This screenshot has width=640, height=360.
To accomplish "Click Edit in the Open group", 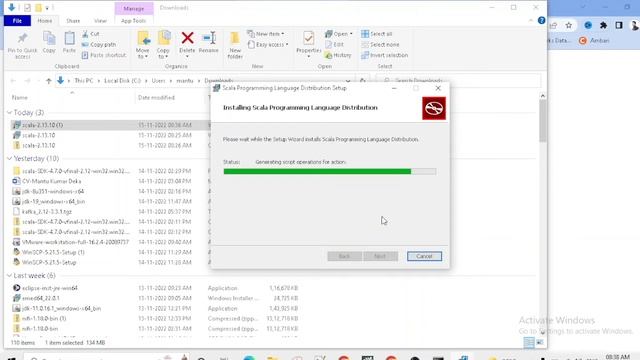I will tap(334, 44).
